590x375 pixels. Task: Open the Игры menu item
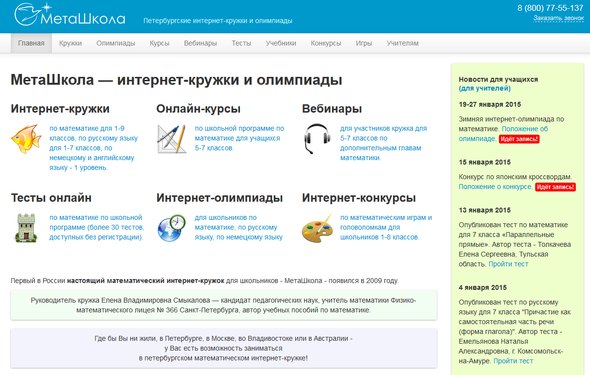(x=364, y=43)
